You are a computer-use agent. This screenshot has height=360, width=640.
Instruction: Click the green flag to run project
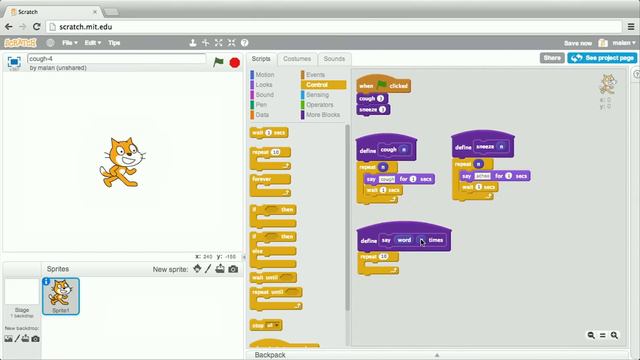tap(218, 62)
